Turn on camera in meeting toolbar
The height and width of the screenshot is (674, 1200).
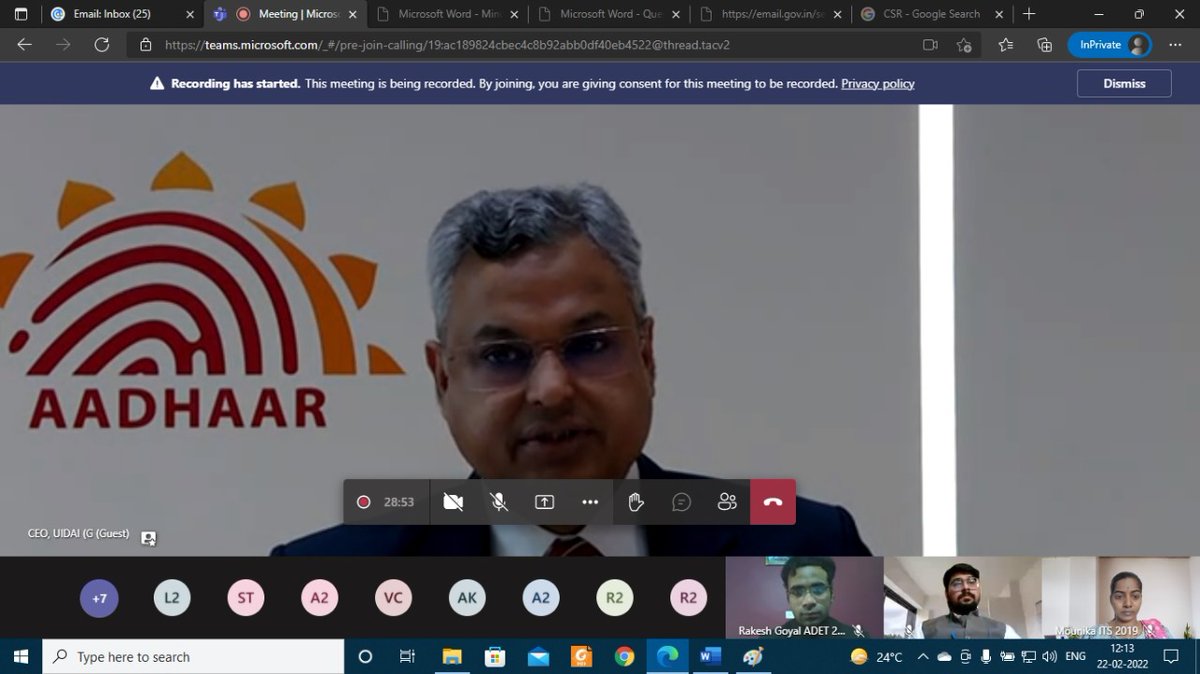[x=453, y=502]
